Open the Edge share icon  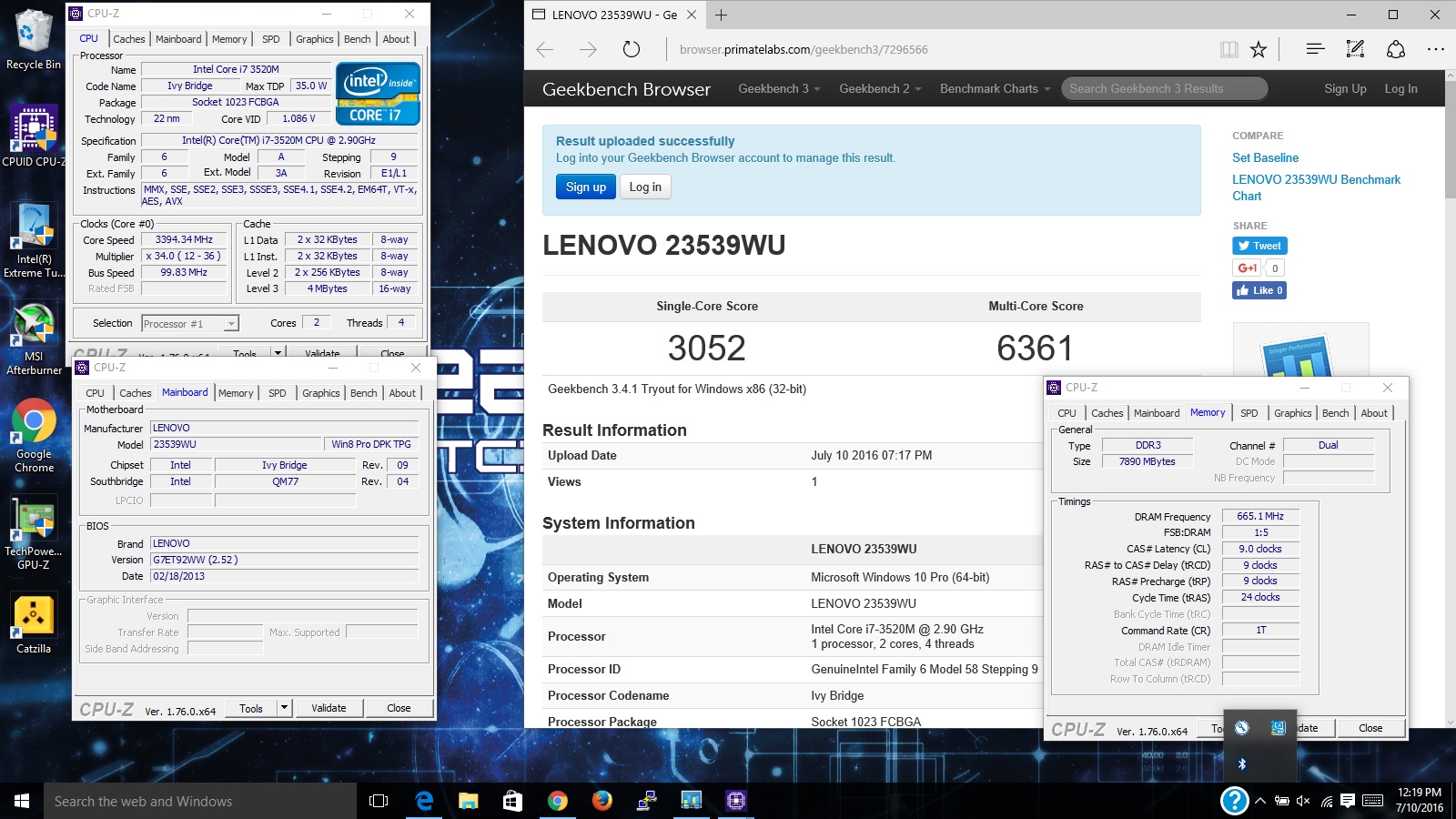1396,49
